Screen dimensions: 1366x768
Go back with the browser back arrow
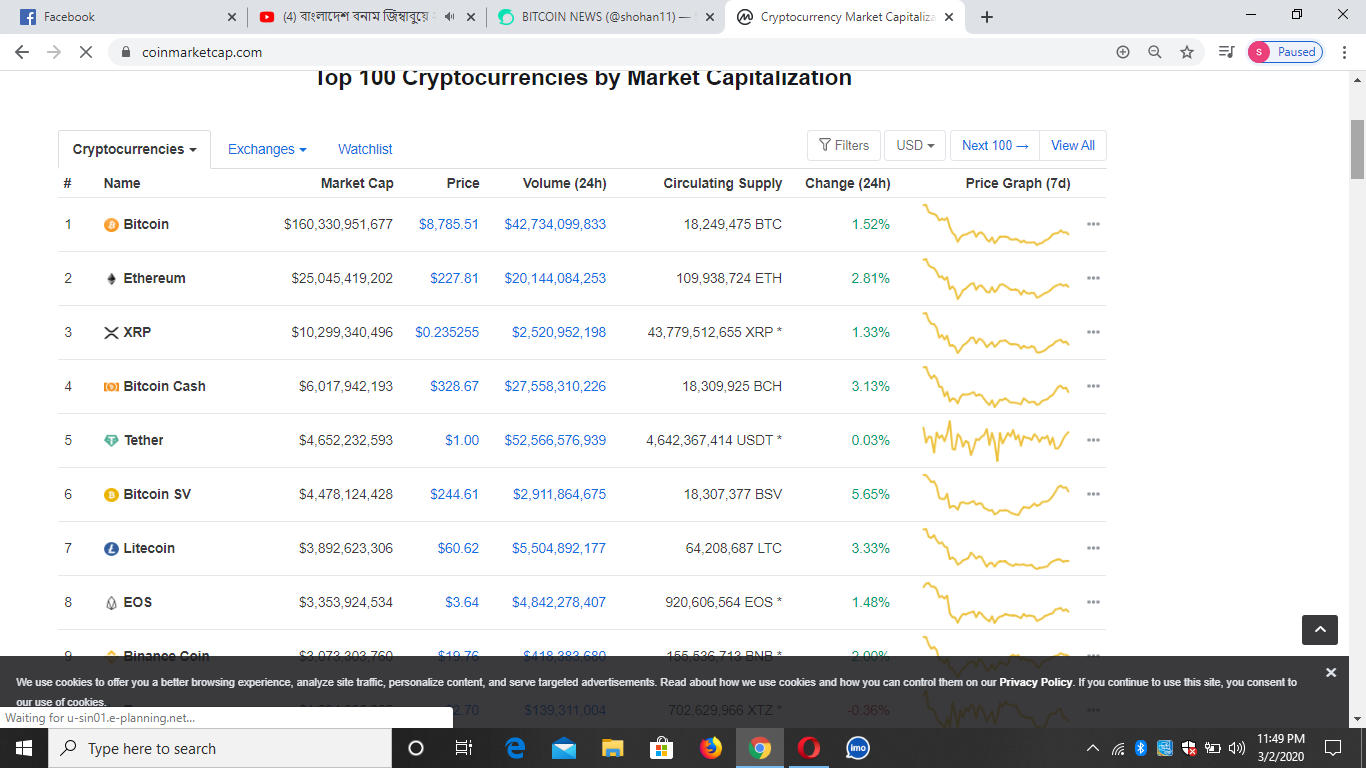point(22,52)
